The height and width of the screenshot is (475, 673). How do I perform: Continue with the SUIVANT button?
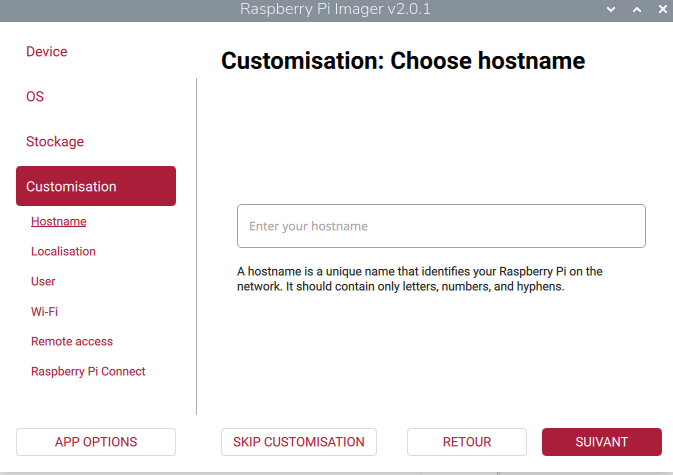[x=601, y=442]
